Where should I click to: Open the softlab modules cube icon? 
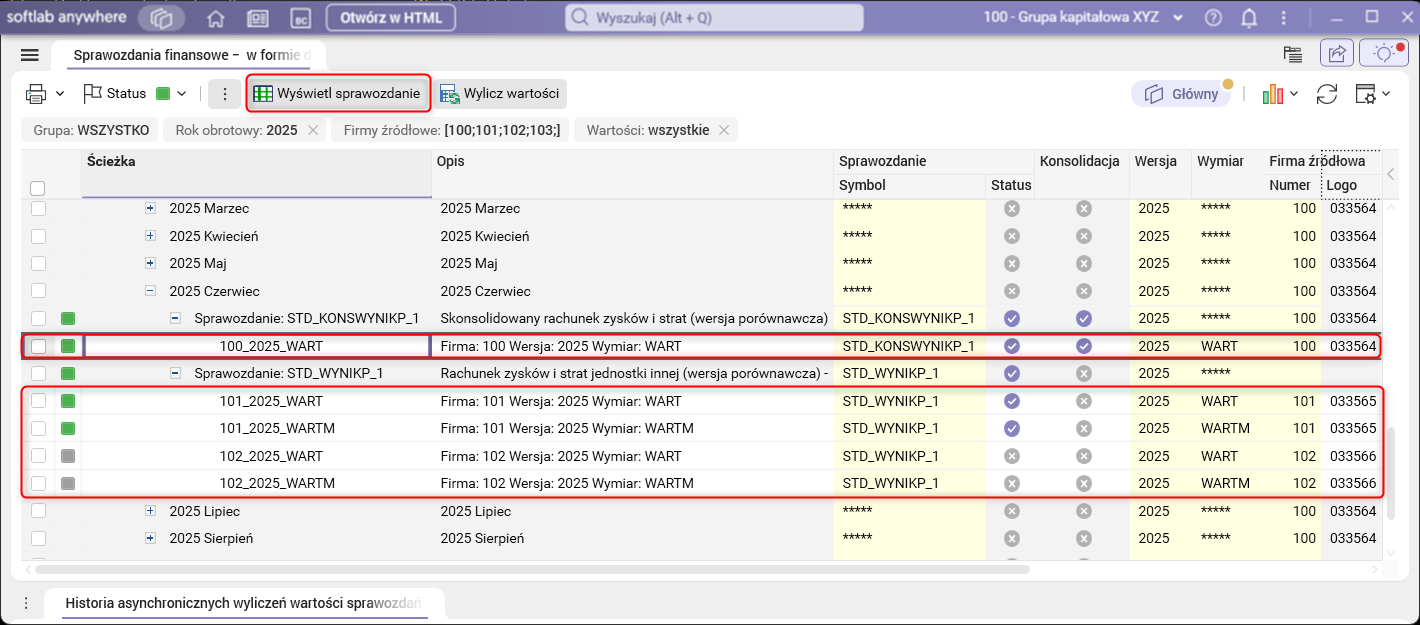[x=163, y=18]
